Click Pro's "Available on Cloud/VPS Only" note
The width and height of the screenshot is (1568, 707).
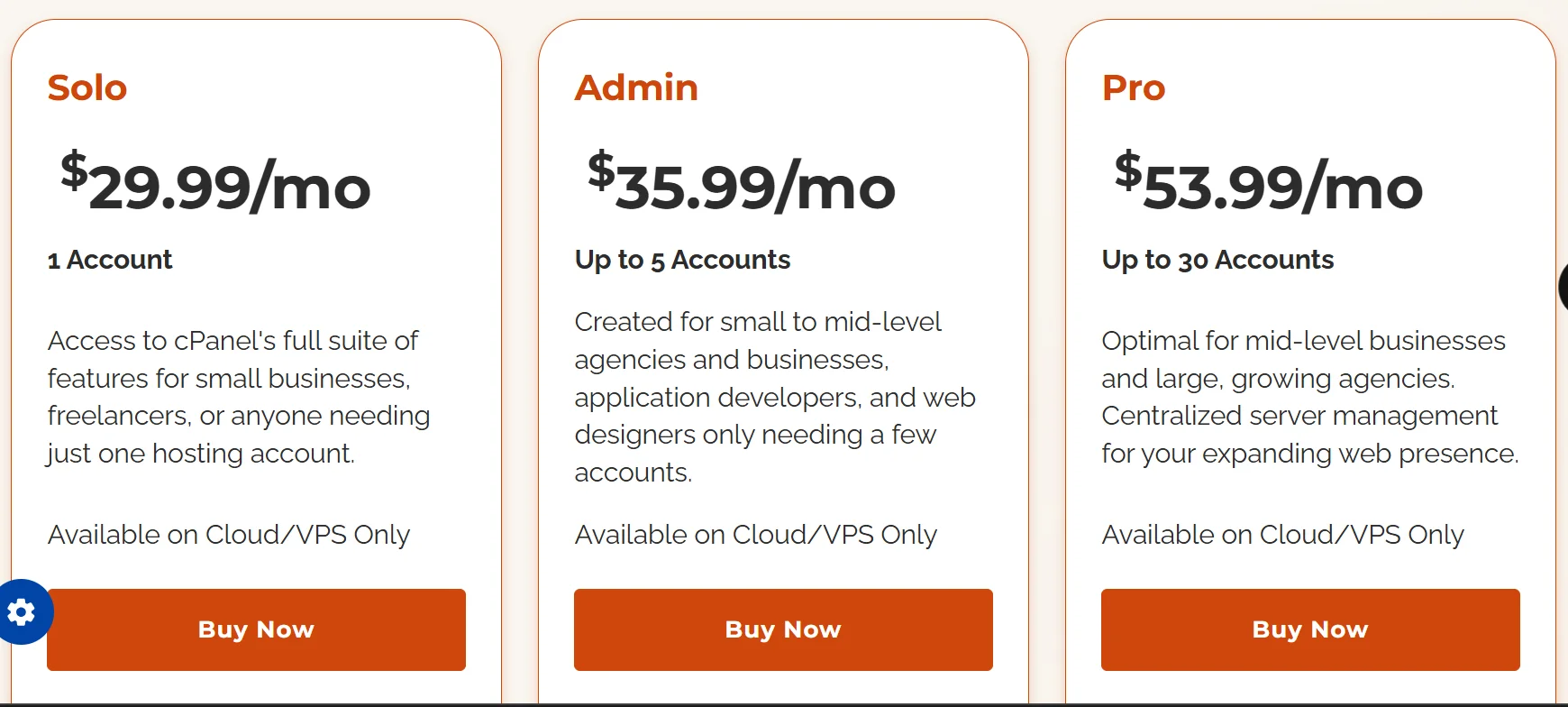pos(1282,535)
